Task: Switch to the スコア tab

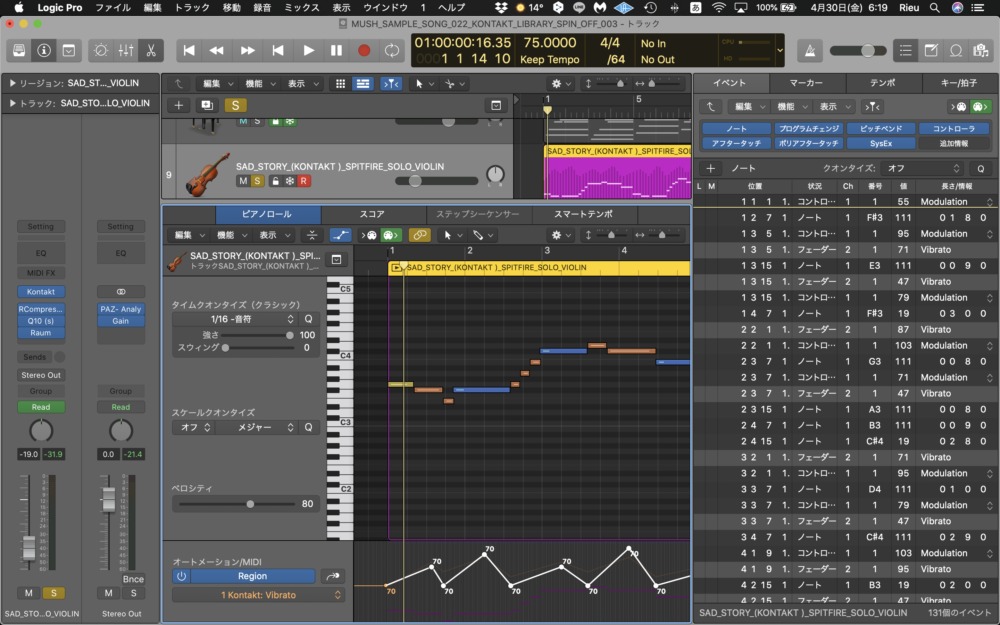Action: pyautogui.click(x=372, y=214)
